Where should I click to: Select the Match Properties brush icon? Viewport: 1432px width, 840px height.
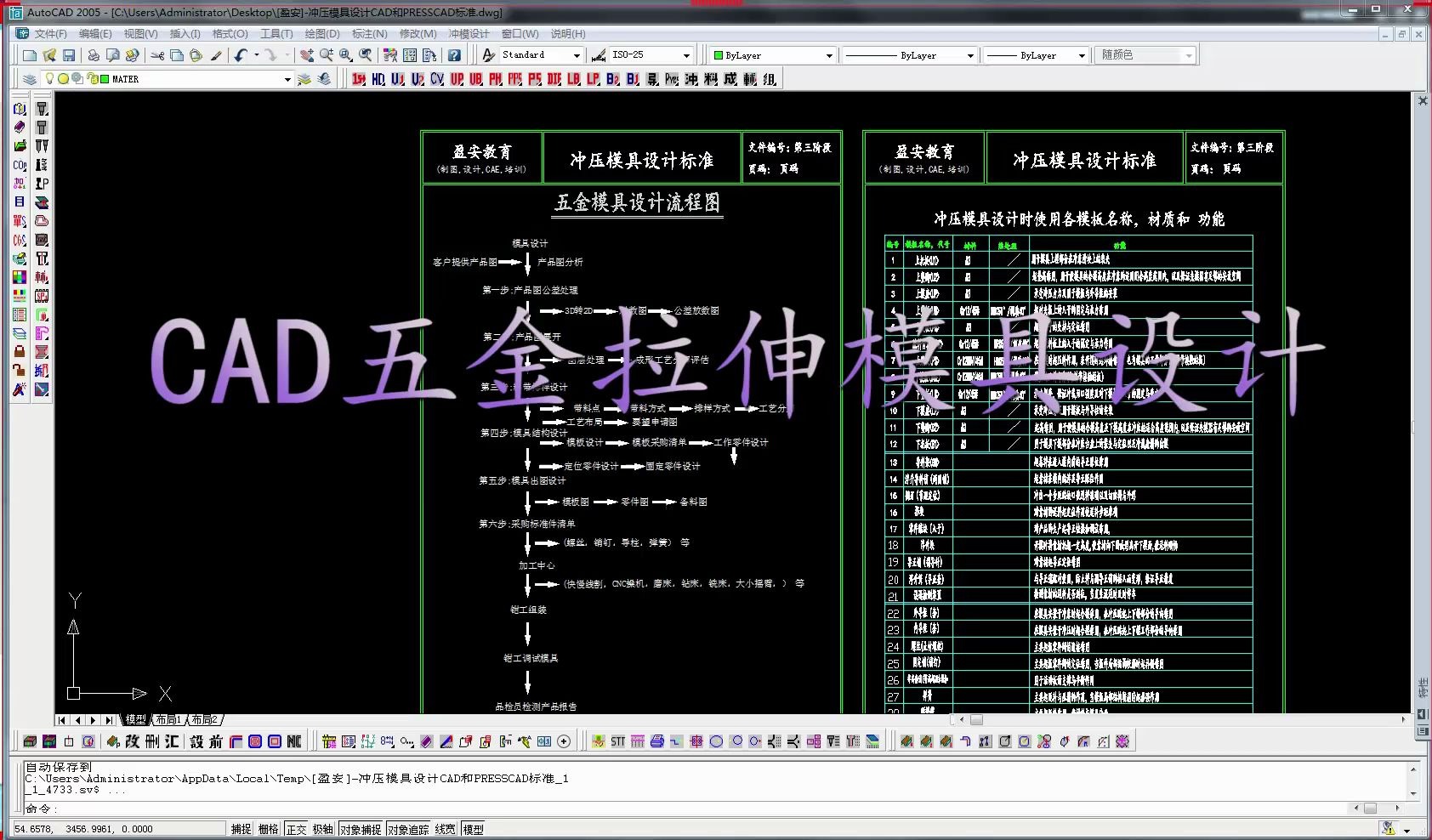pyautogui.click(x=216, y=54)
